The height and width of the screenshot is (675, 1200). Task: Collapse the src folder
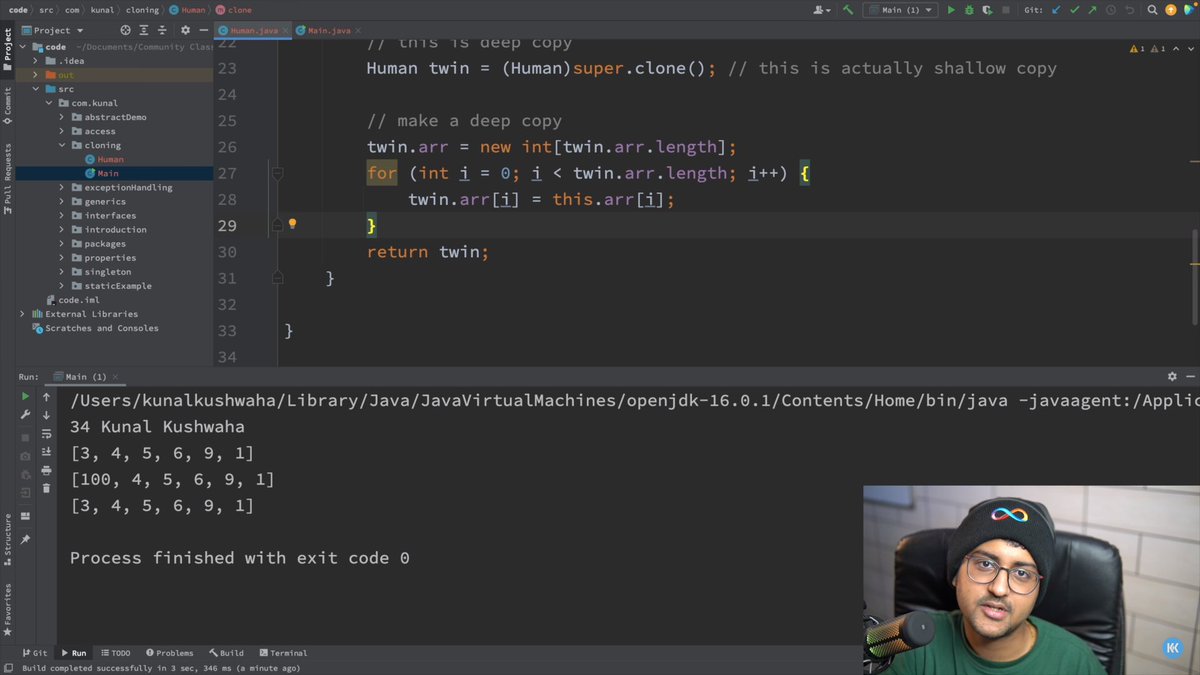[36, 89]
